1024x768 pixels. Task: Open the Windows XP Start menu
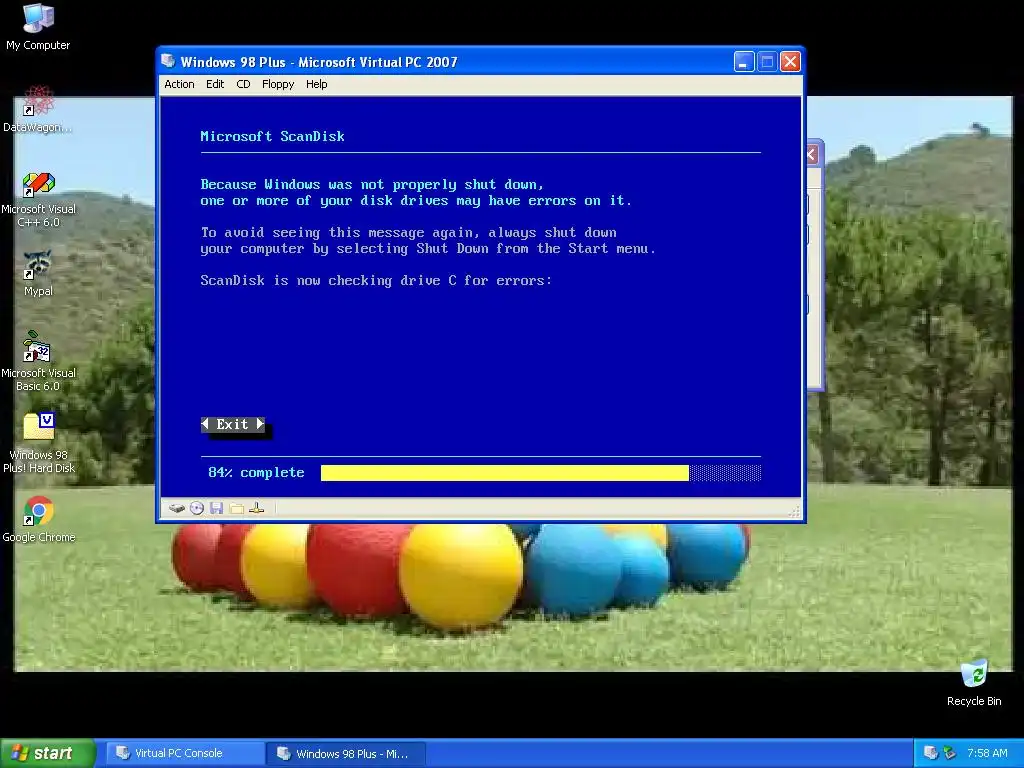pyautogui.click(x=47, y=753)
